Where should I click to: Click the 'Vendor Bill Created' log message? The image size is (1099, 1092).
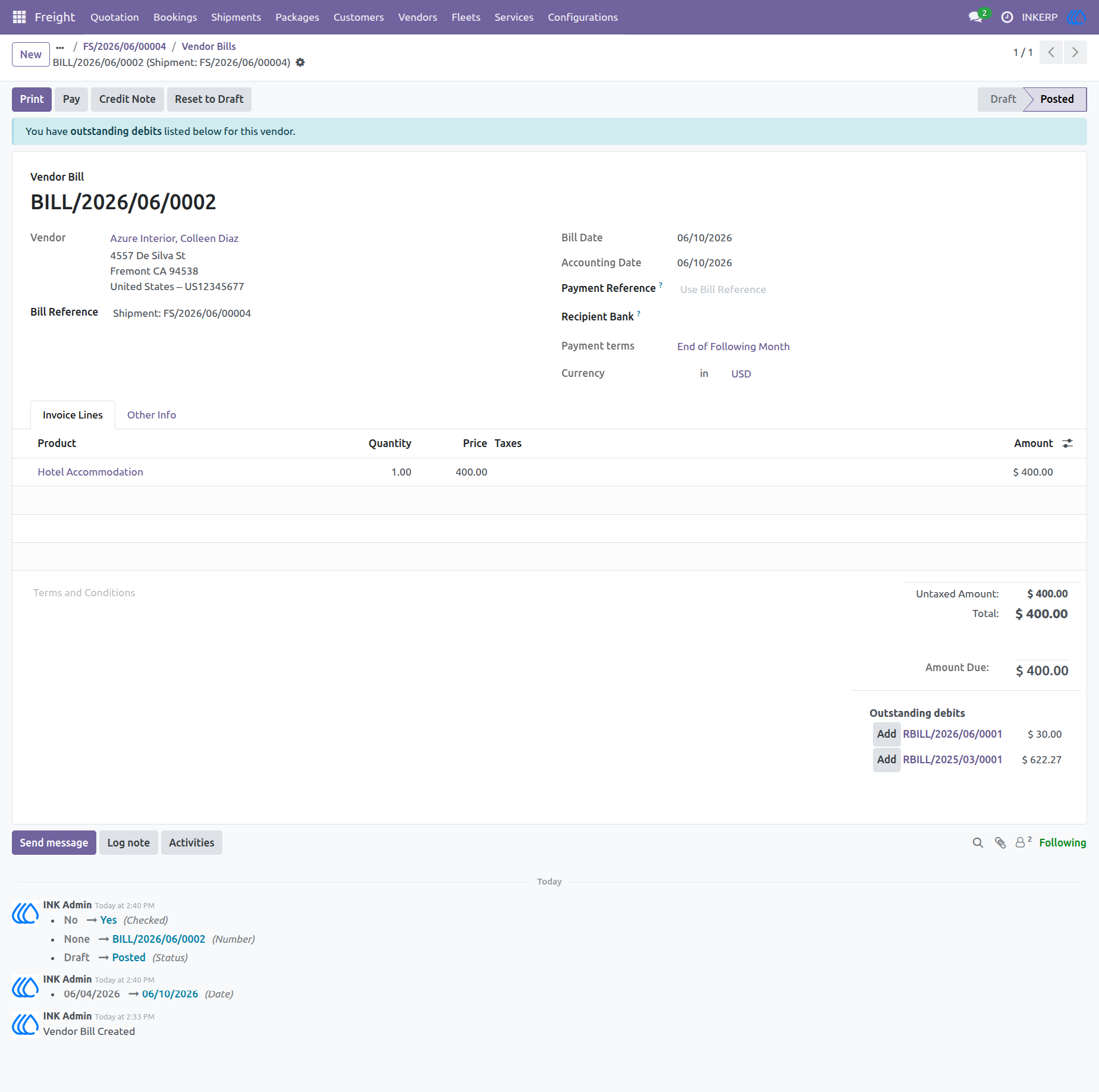coord(89,1031)
